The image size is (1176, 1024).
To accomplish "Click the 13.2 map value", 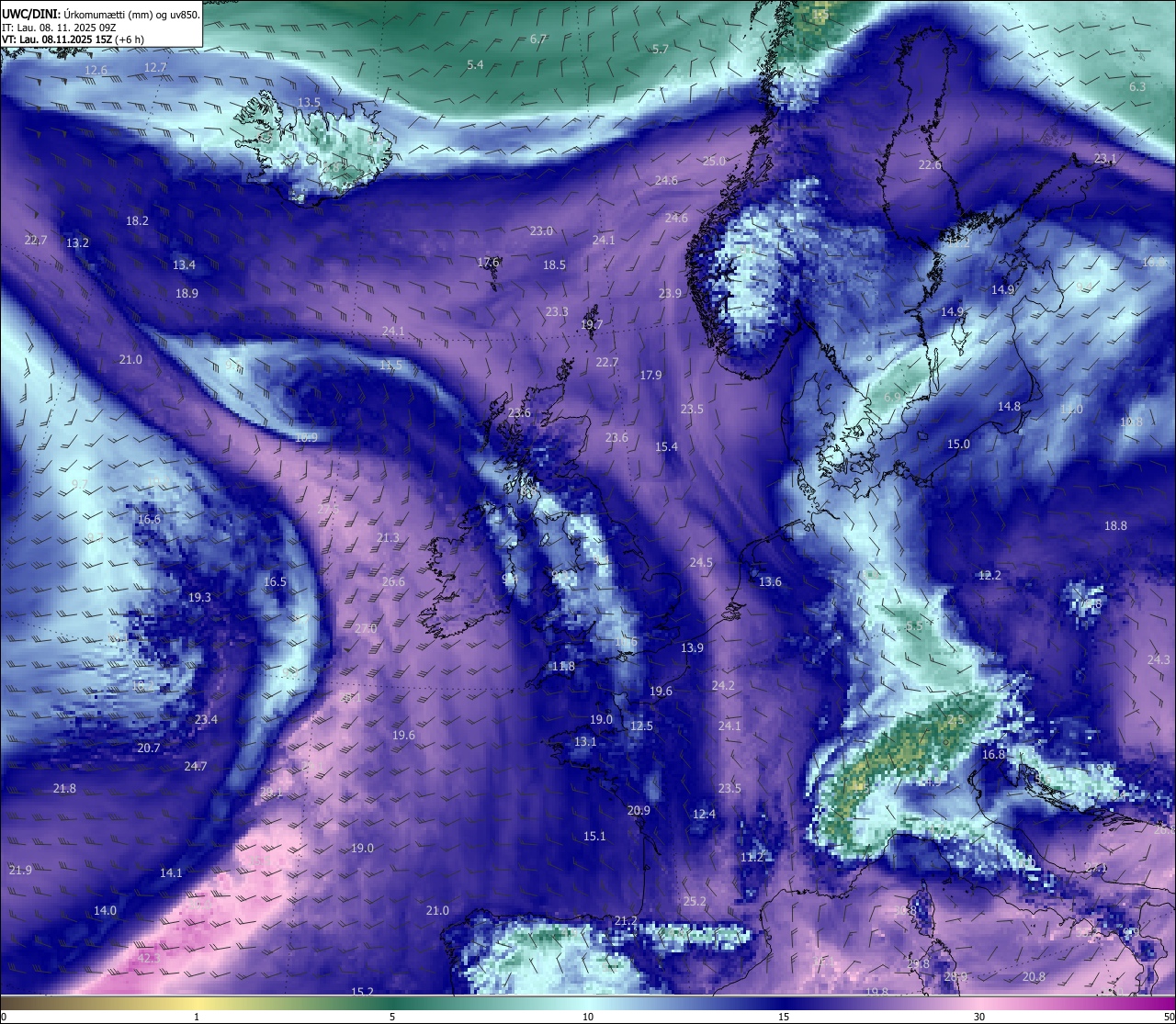I will pos(77,242).
